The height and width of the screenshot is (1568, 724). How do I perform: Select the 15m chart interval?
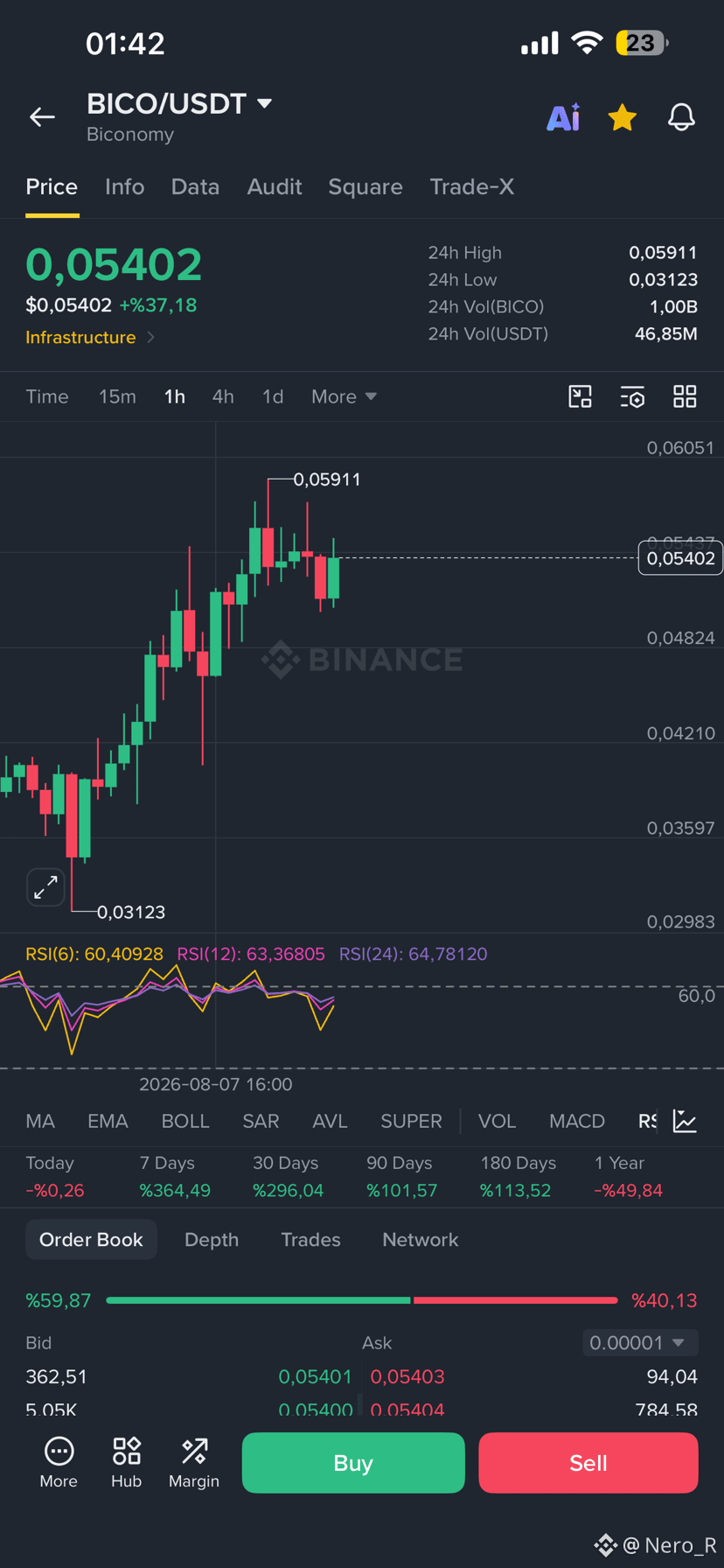(117, 396)
